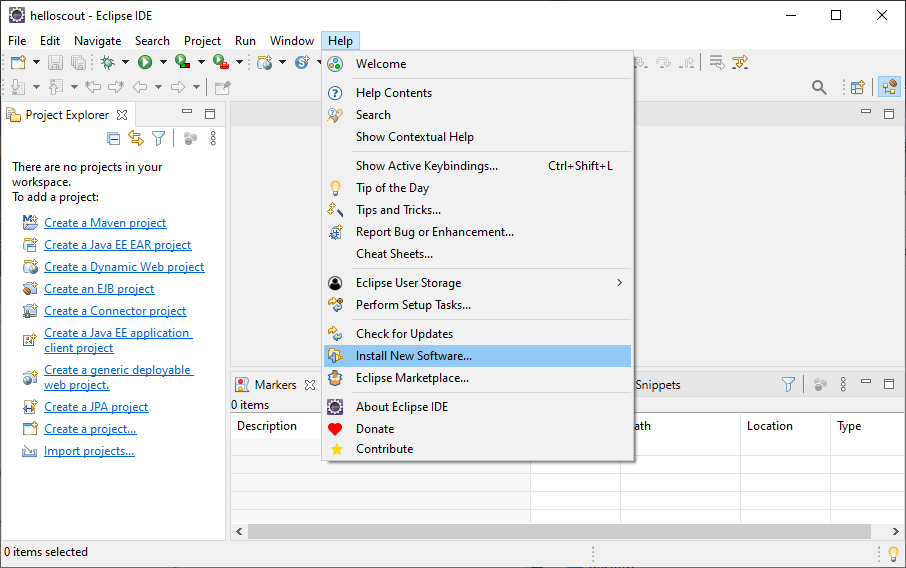Toggle Link with Editor in Project Explorer
This screenshot has height=568, width=906.
136,138
